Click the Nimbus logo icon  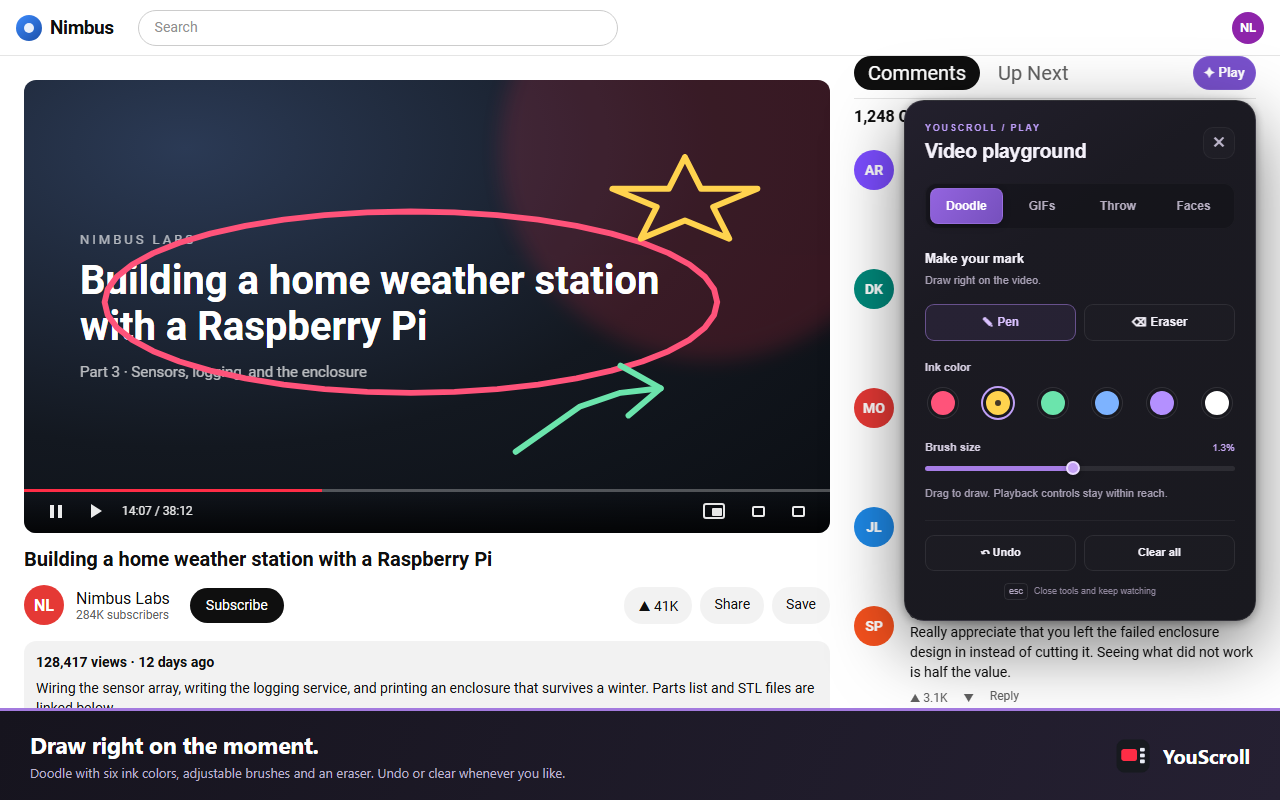coord(29,28)
